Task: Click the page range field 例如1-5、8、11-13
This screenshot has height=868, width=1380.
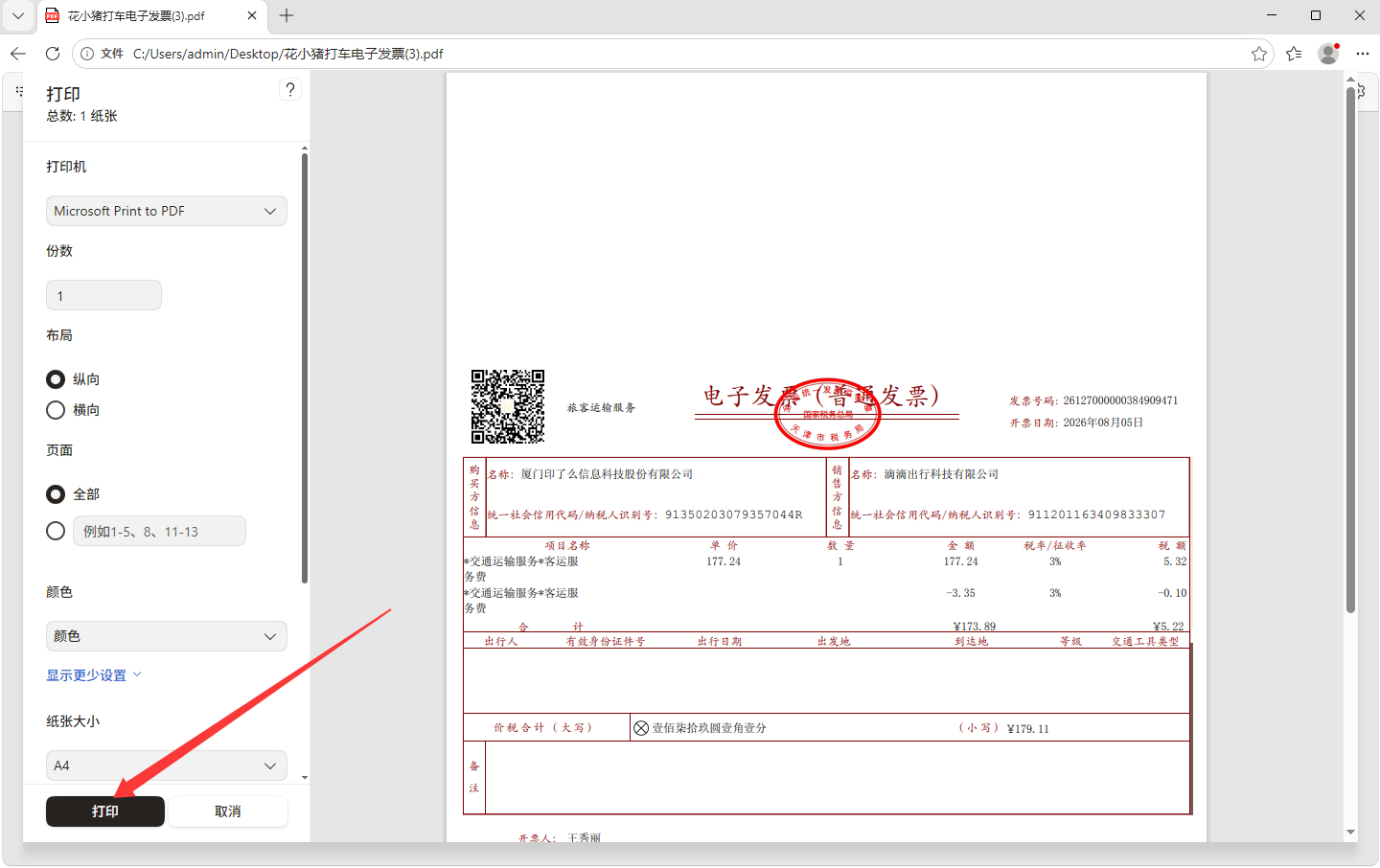Action: [x=159, y=531]
